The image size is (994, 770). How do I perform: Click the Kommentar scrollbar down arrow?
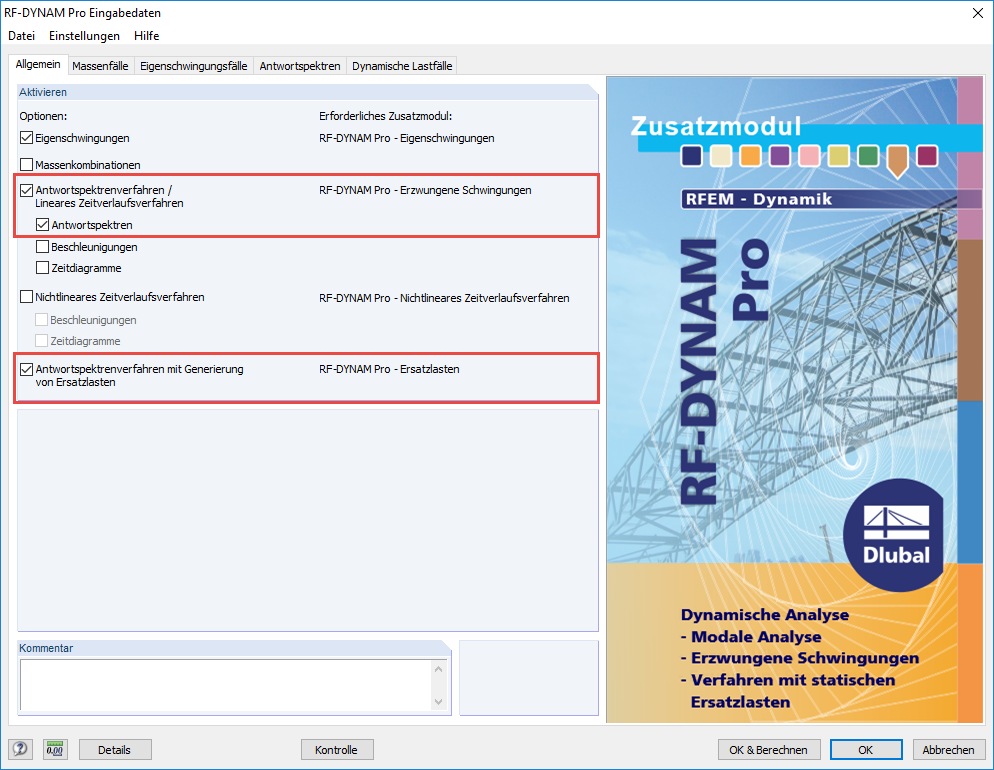coord(439,702)
